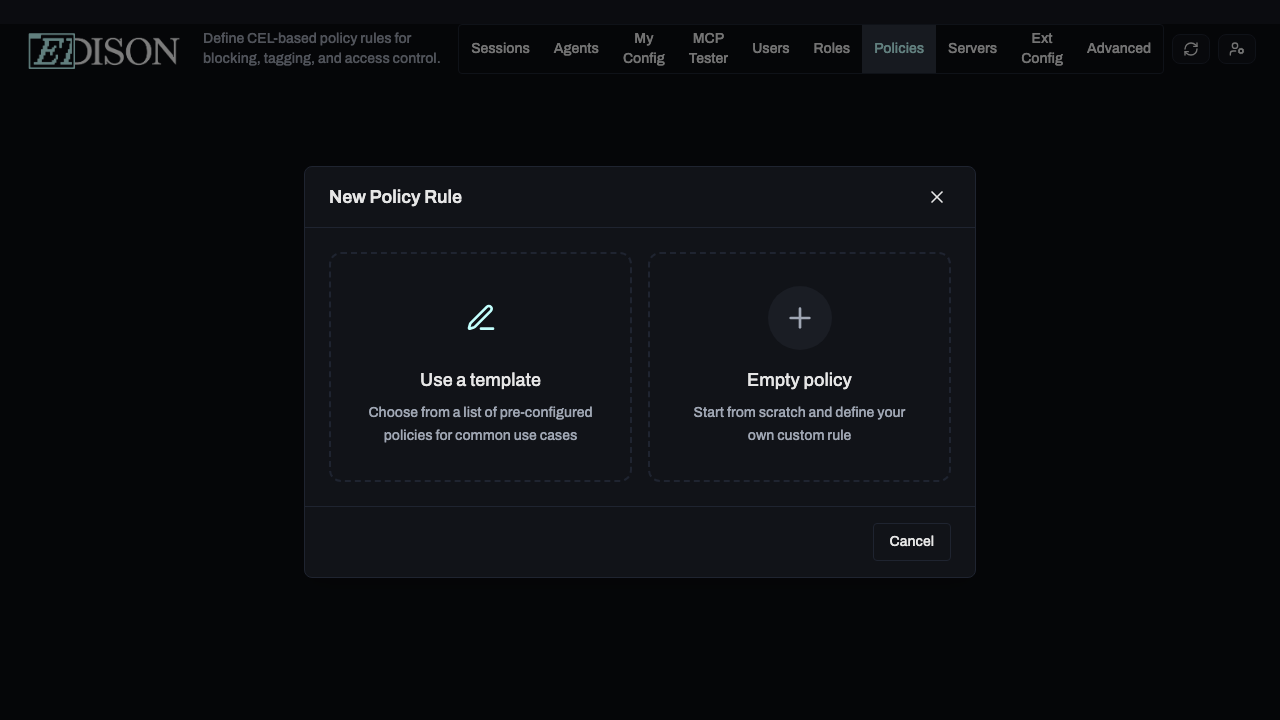Select the Policies tab

pyautogui.click(x=898, y=48)
